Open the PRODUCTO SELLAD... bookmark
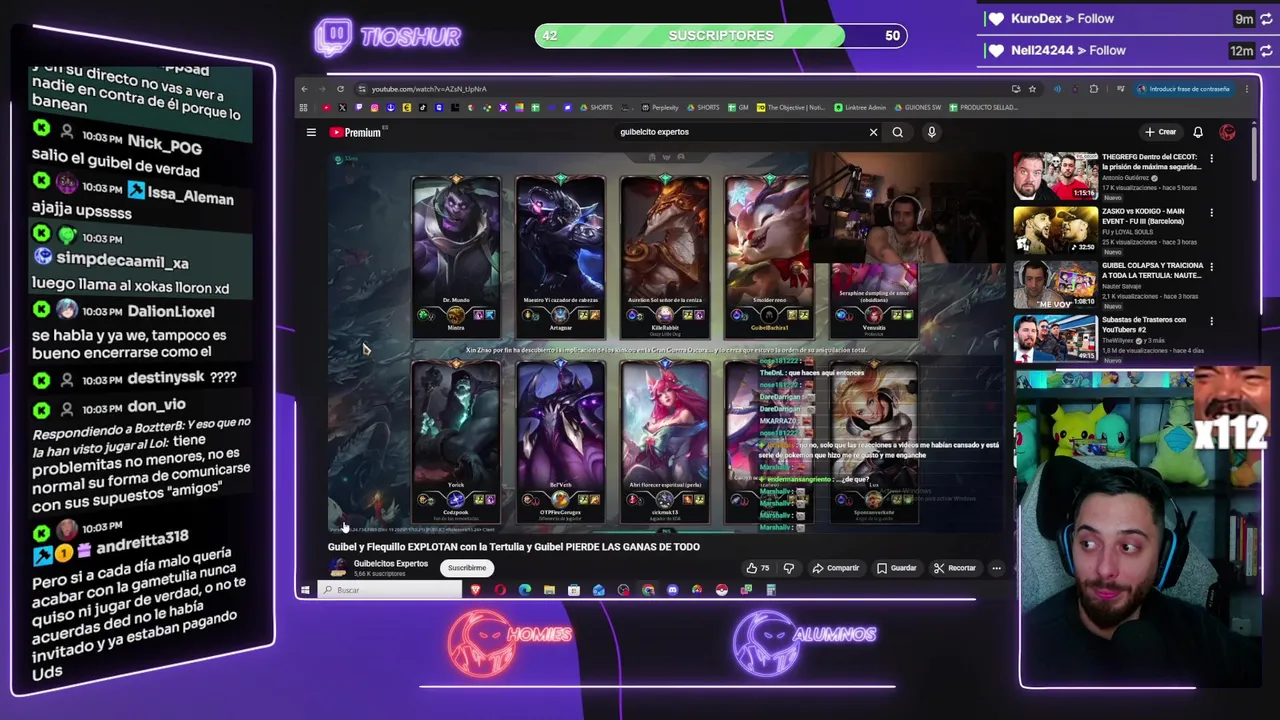 tap(983, 108)
